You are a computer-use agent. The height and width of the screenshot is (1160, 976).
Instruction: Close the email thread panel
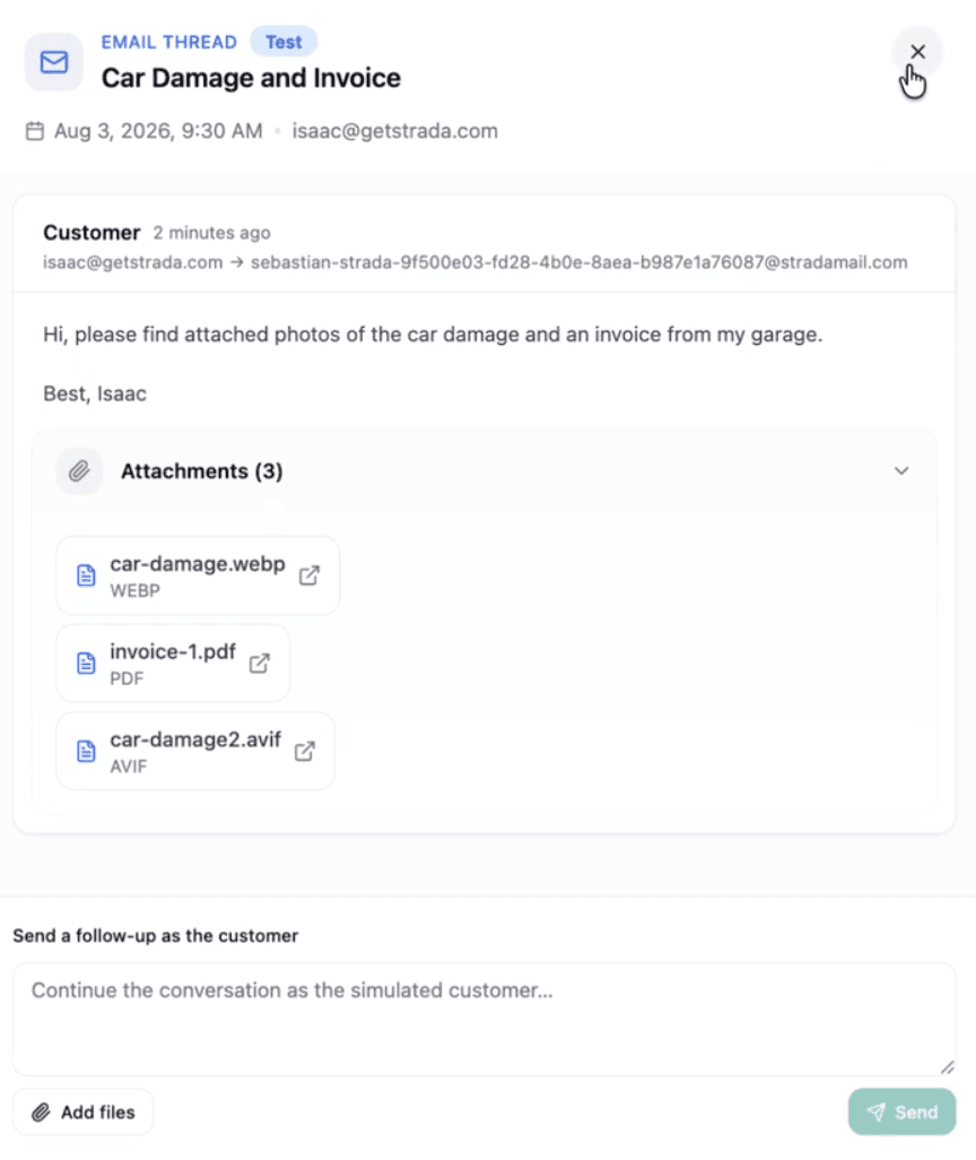point(918,52)
